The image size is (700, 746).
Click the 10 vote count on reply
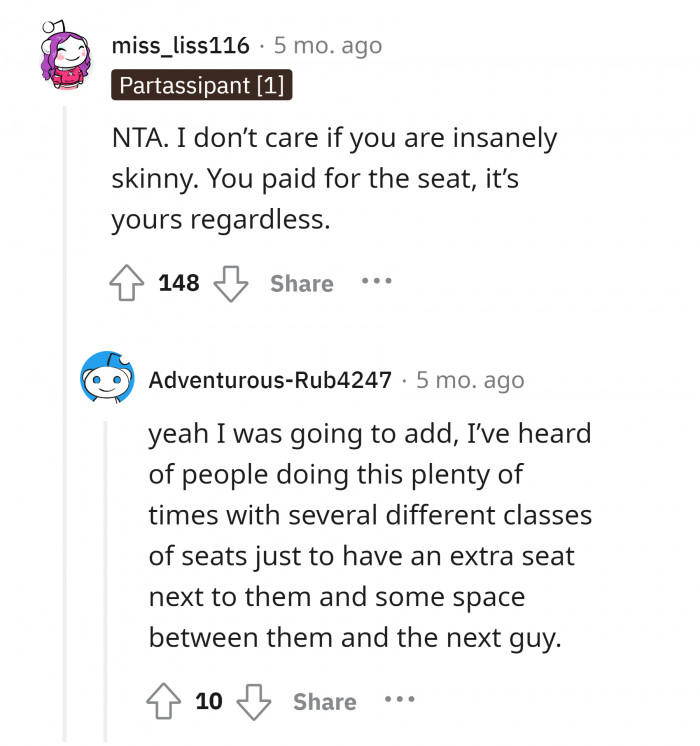[209, 701]
